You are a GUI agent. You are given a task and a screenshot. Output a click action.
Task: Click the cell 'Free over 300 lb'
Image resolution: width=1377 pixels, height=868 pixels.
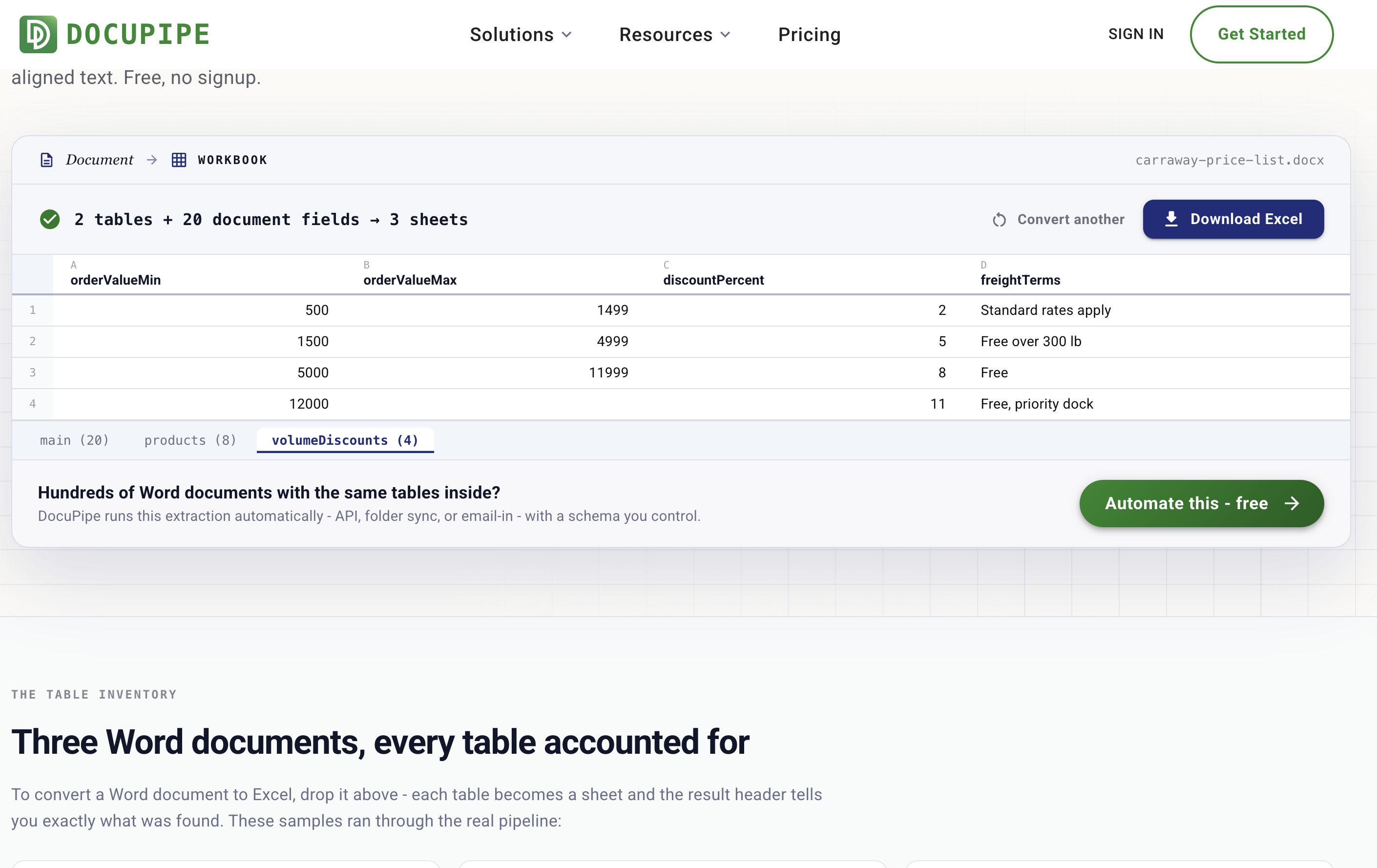click(x=1157, y=341)
